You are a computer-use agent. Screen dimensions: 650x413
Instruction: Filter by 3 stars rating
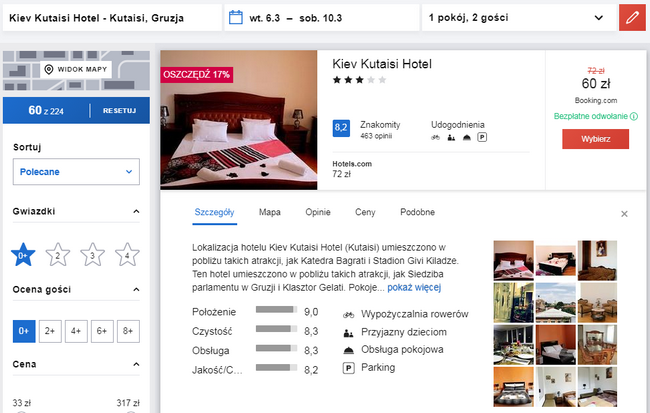coord(92,255)
